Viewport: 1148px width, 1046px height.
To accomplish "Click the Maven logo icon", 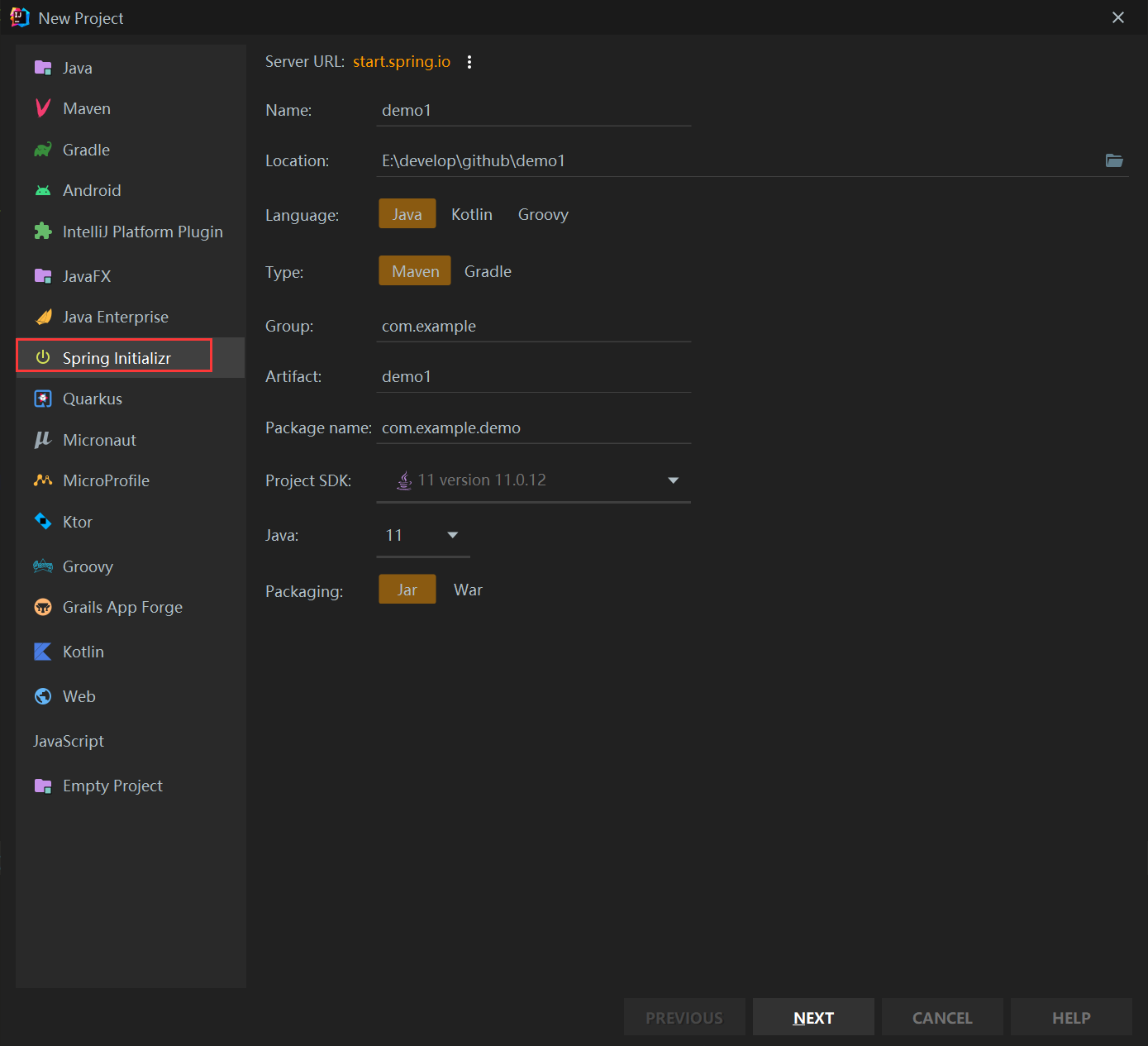I will [43, 108].
